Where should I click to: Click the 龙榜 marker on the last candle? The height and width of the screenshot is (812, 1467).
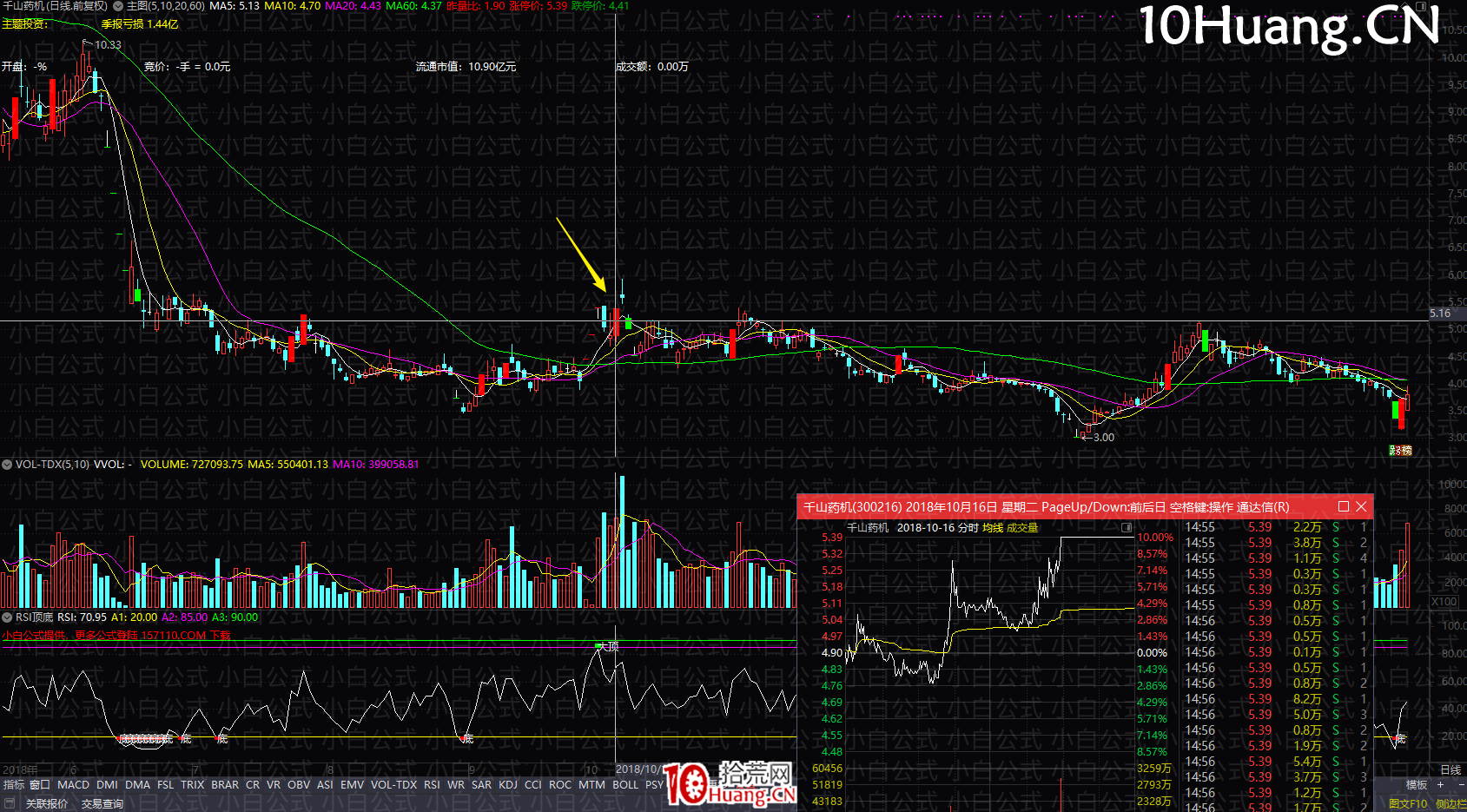click(1400, 451)
